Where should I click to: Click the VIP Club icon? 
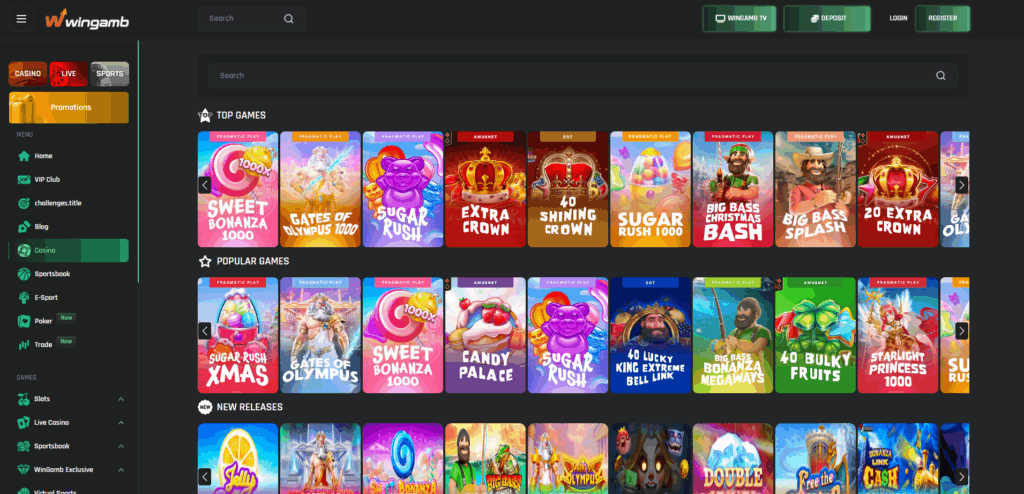click(24, 180)
